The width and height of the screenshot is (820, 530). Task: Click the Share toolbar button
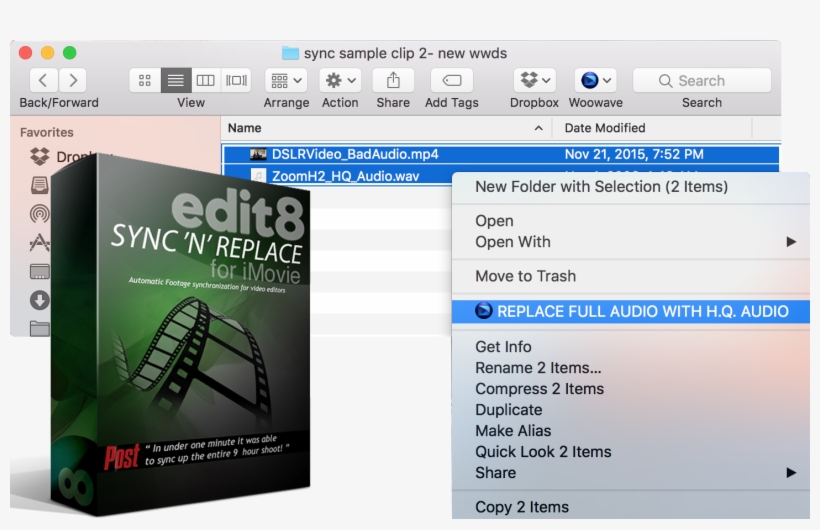tap(393, 81)
